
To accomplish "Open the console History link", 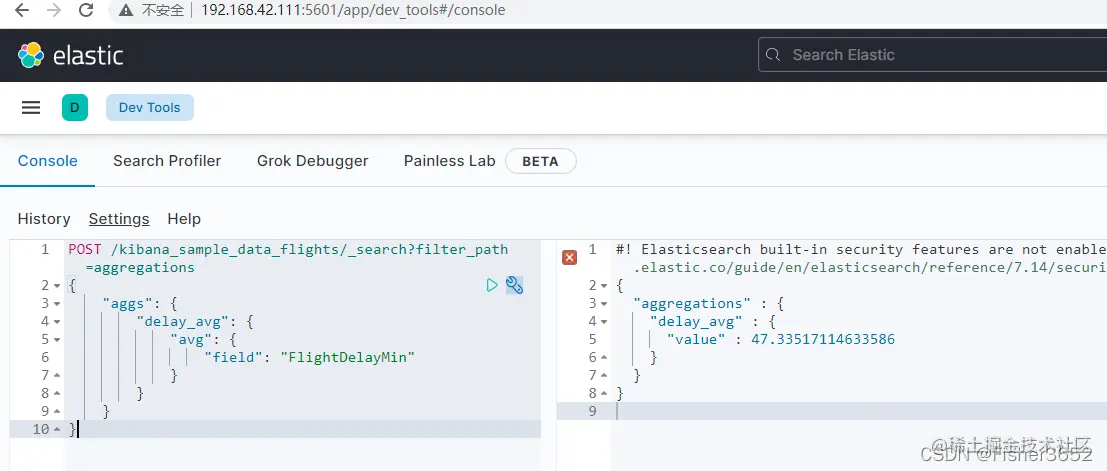I will (44, 219).
